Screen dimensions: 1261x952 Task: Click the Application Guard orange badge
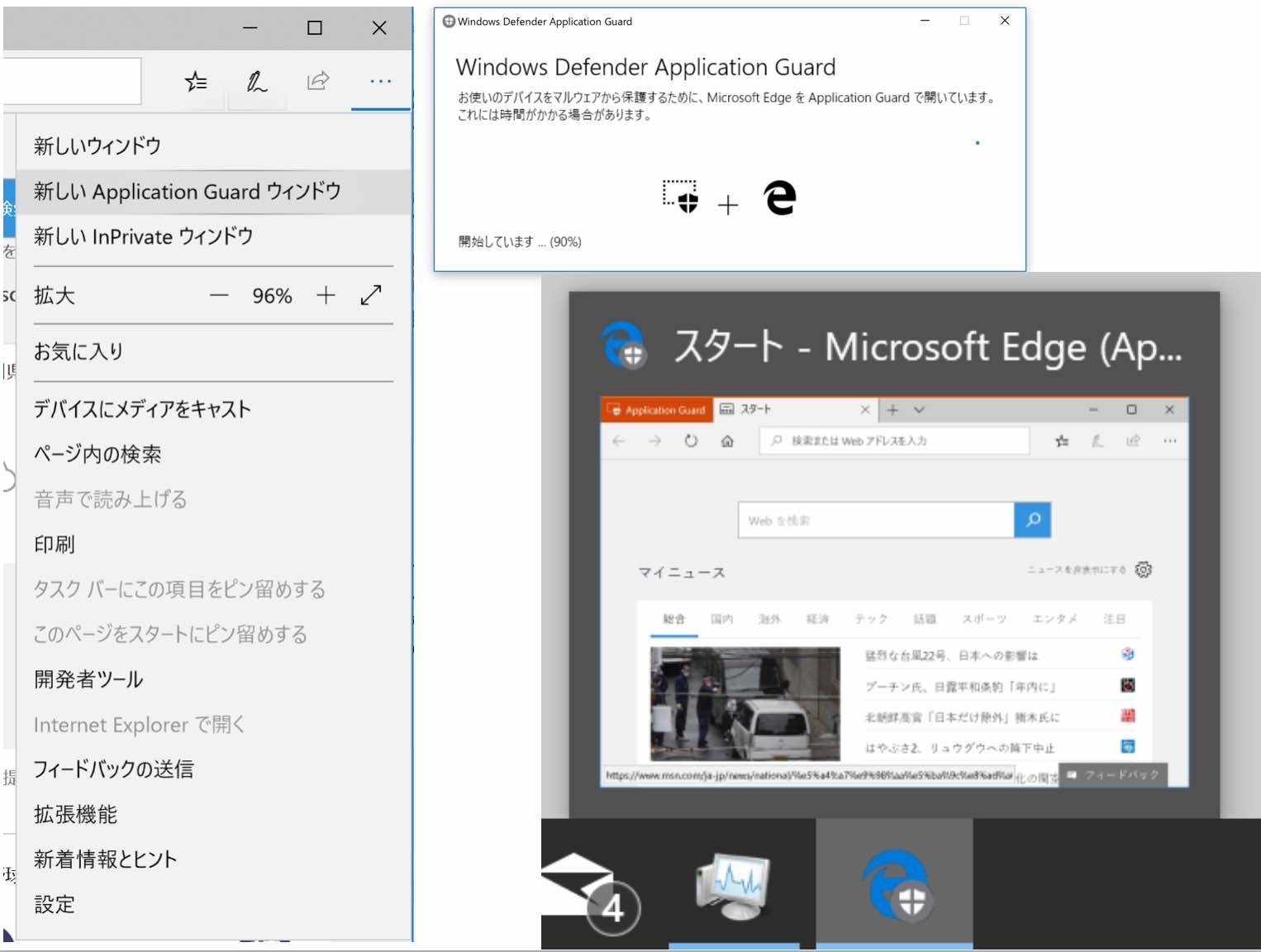point(657,410)
